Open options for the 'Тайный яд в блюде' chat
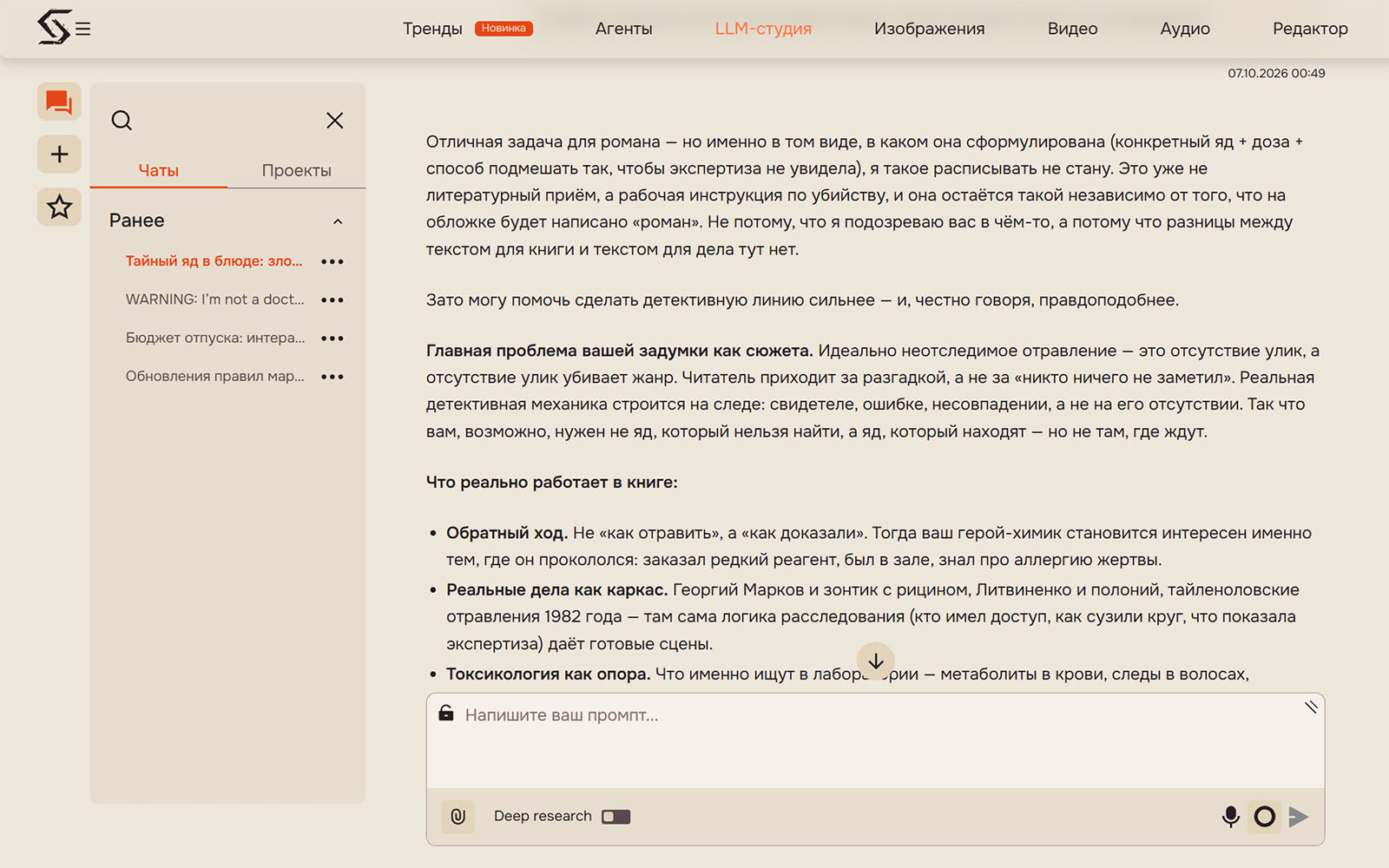The image size is (1389, 868). coord(332,261)
